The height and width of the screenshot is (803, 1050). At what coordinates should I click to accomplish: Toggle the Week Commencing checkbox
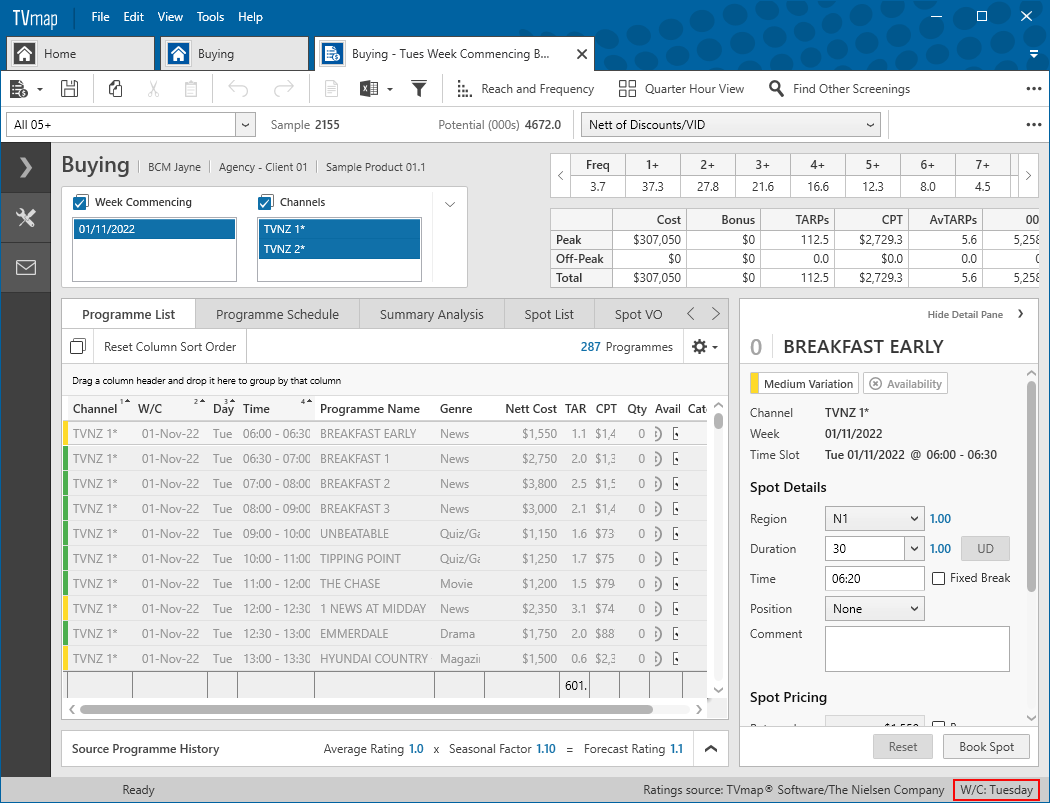point(81,202)
